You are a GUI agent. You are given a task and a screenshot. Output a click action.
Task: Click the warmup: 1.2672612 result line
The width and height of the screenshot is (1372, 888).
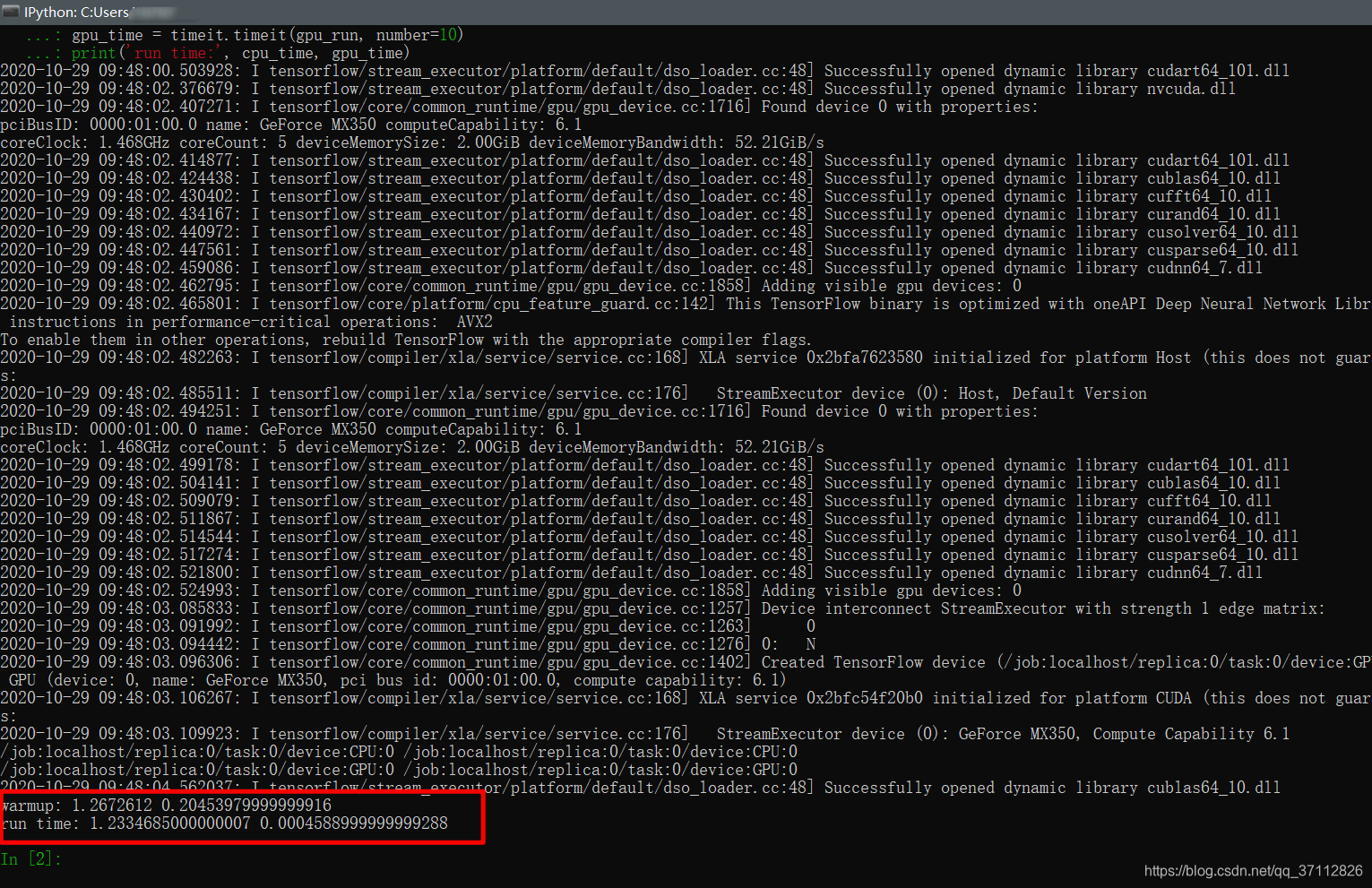(167, 806)
